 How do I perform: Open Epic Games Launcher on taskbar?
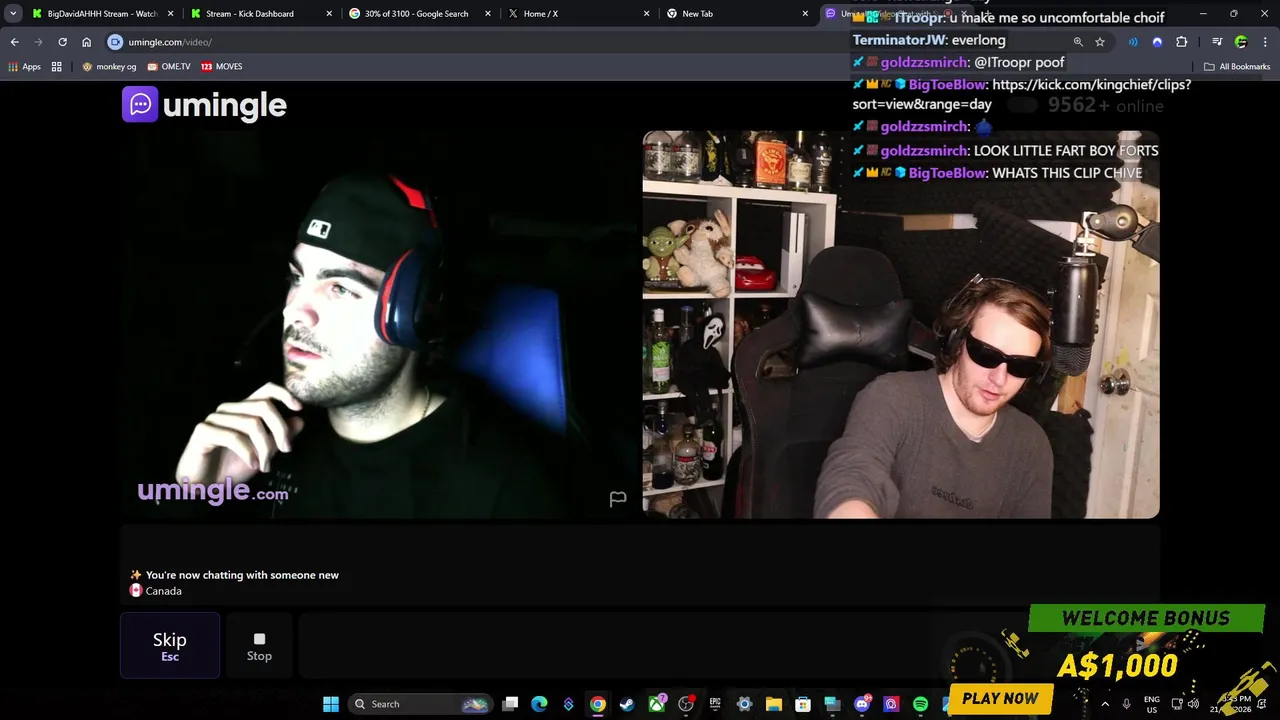point(715,704)
